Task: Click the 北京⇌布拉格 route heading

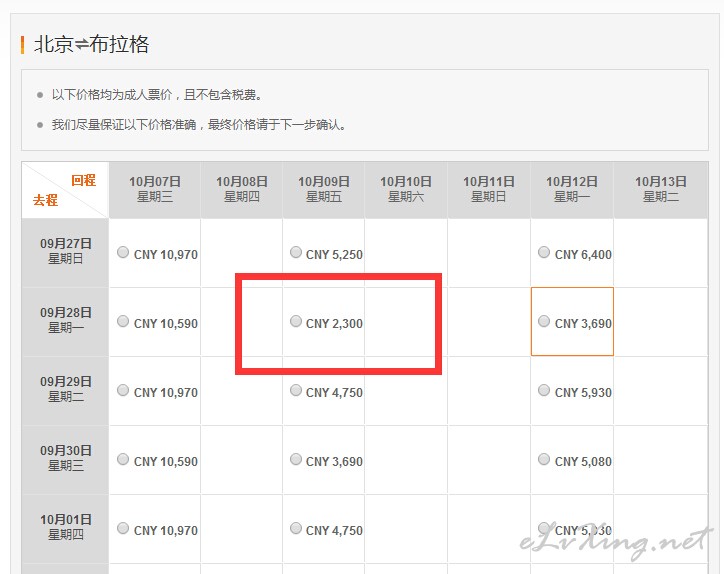Action: (92, 45)
